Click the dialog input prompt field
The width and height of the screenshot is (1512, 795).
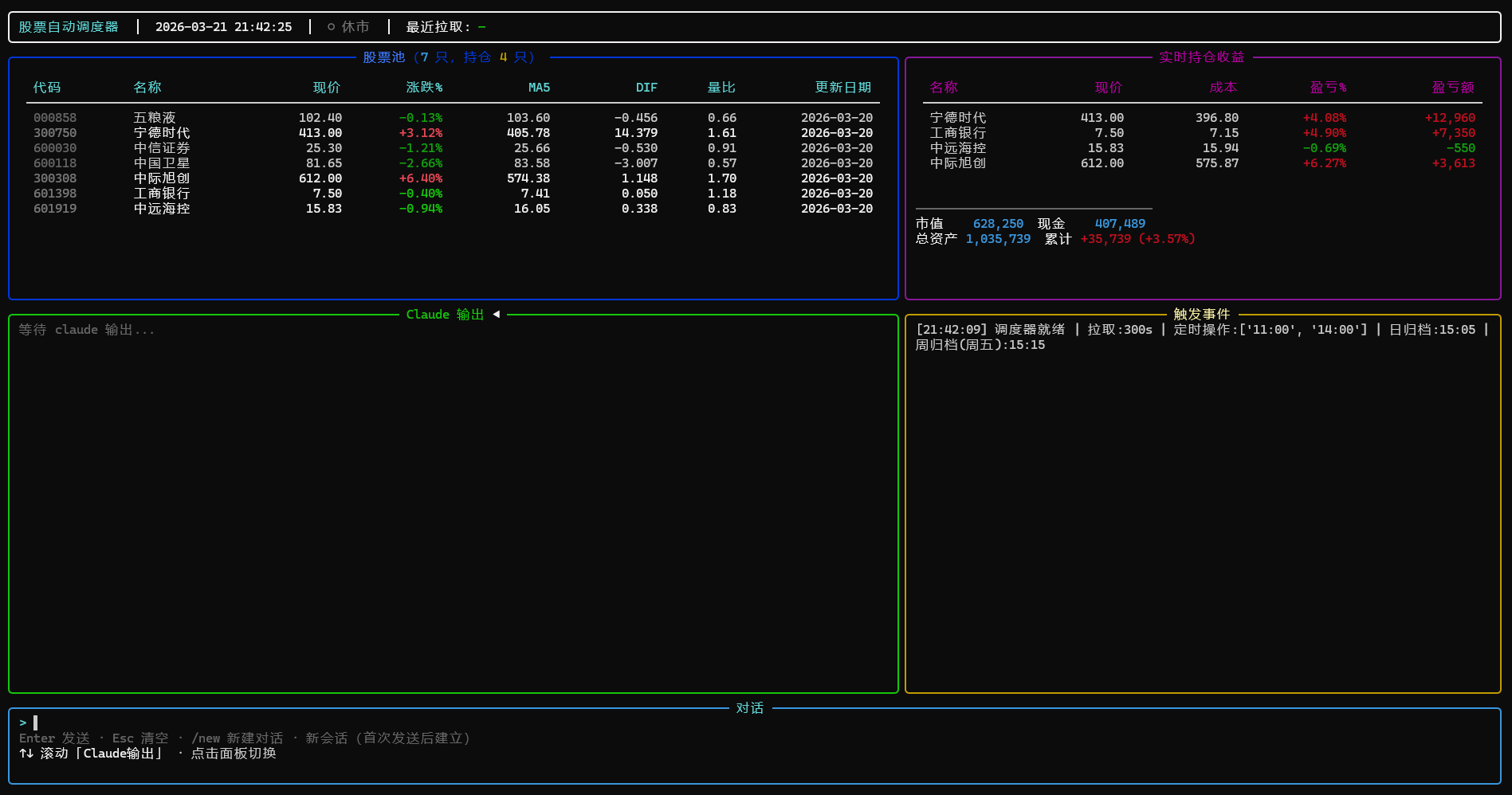[x=754, y=723]
